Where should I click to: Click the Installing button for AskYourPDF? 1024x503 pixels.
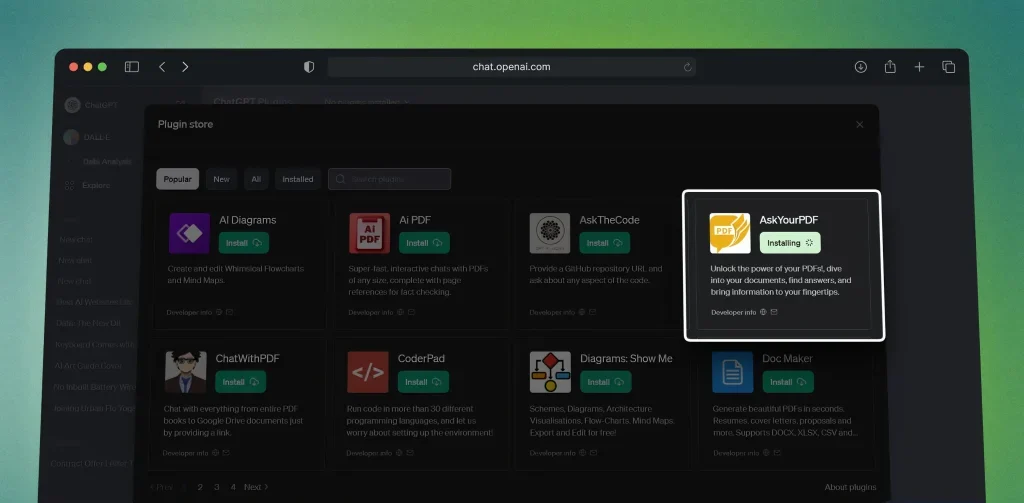790,243
